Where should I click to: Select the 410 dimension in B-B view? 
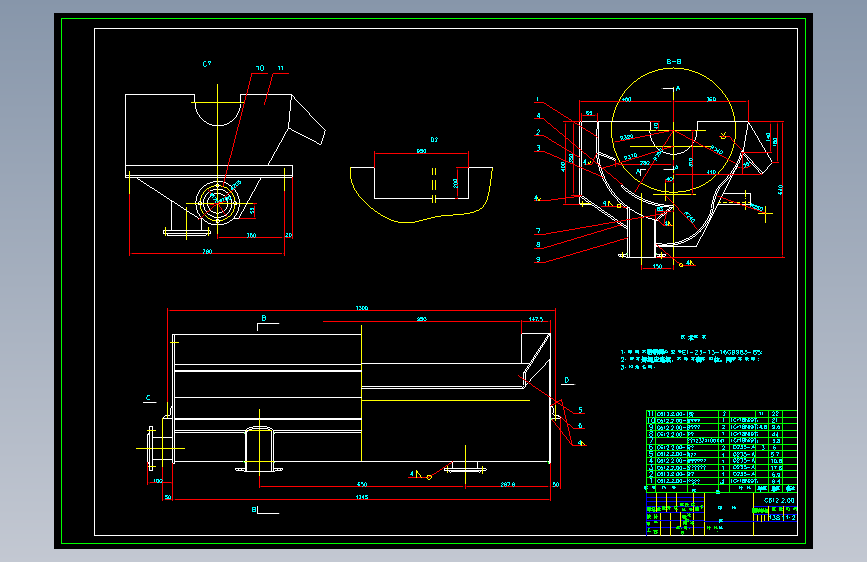tap(712, 173)
